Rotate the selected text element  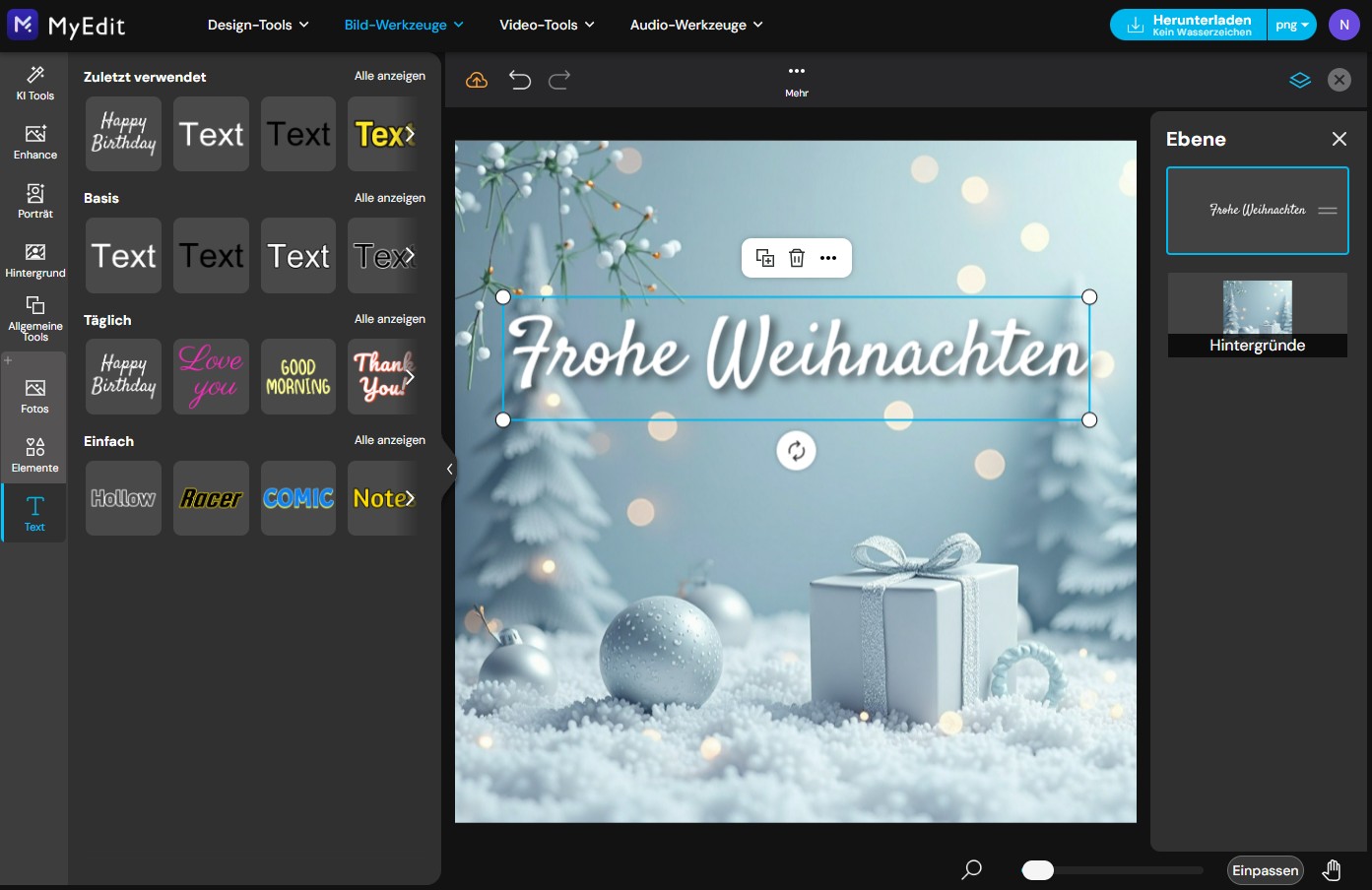coord(797,450)
